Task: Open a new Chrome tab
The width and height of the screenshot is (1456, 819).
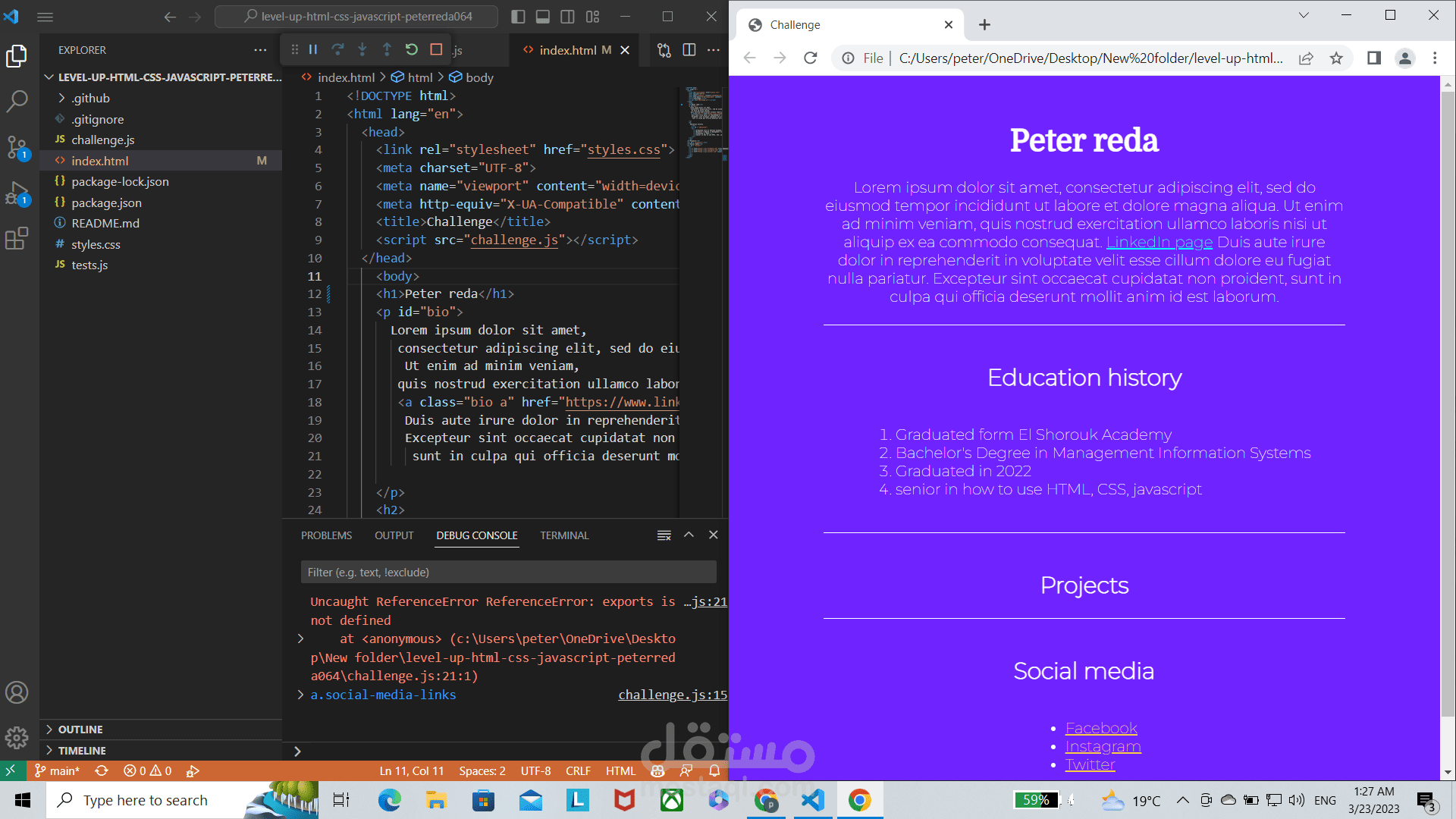Action: [984, 25]
